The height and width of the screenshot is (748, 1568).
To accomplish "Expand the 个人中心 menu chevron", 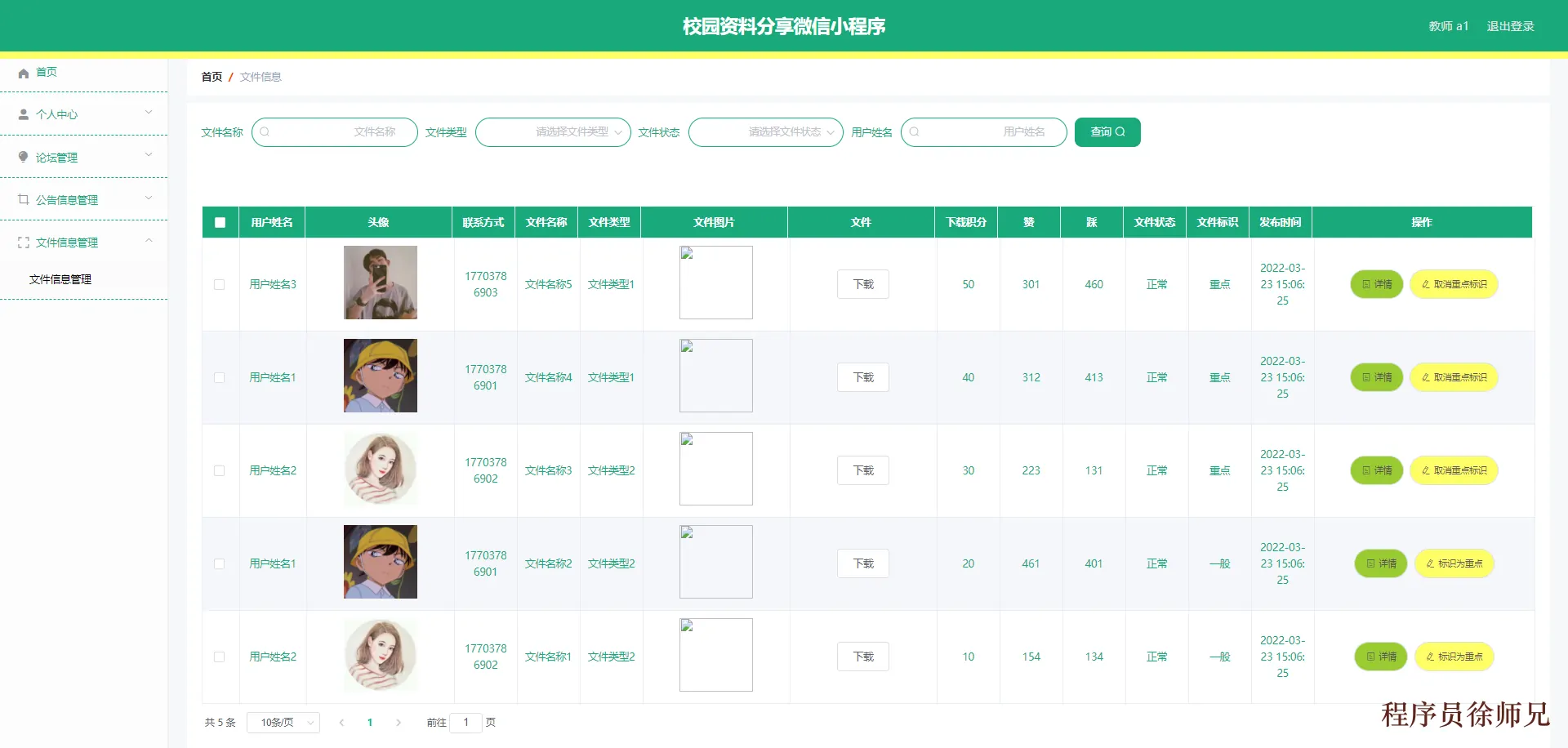I will (149, 113).
